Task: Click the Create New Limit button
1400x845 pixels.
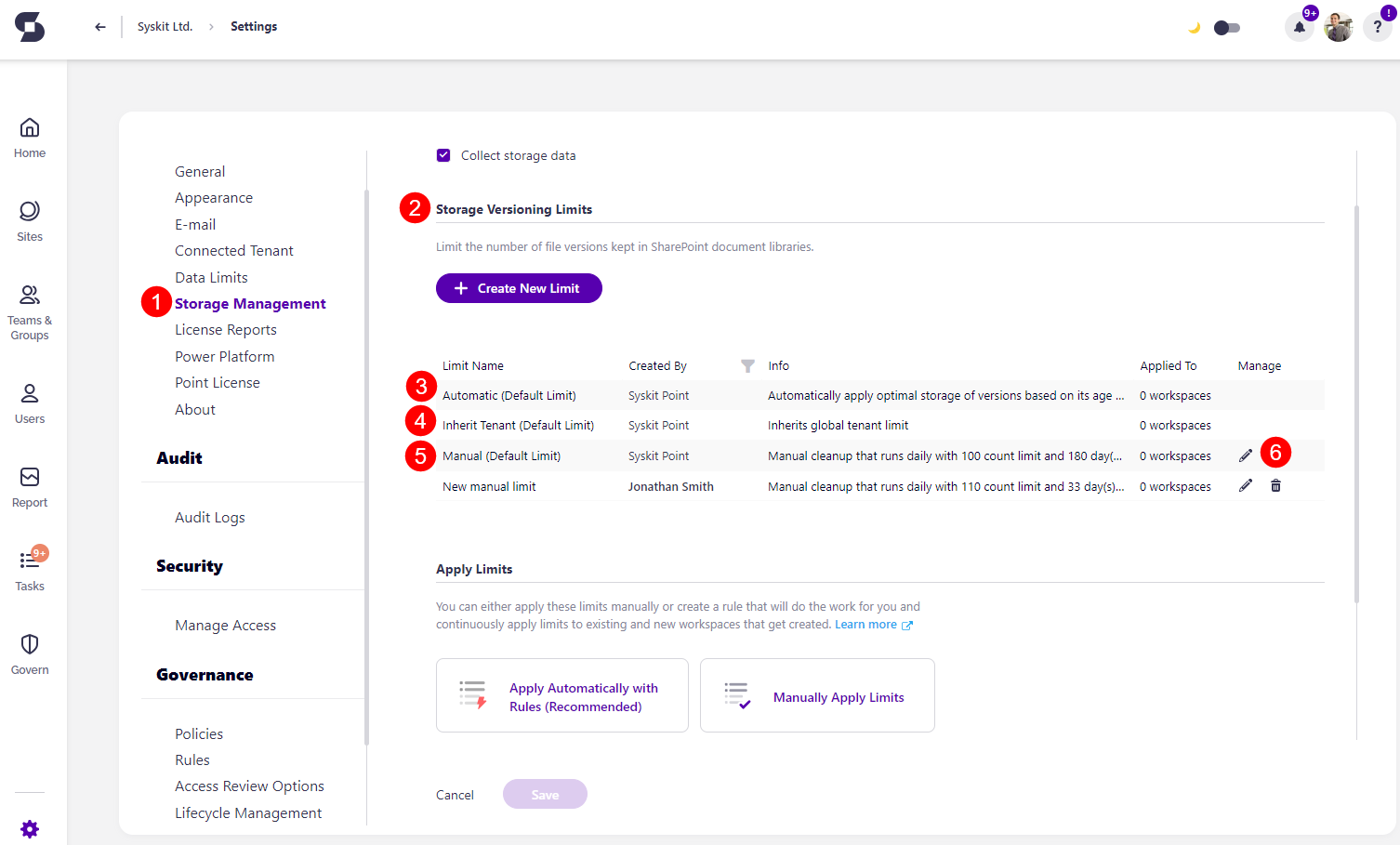Action: 519,288
